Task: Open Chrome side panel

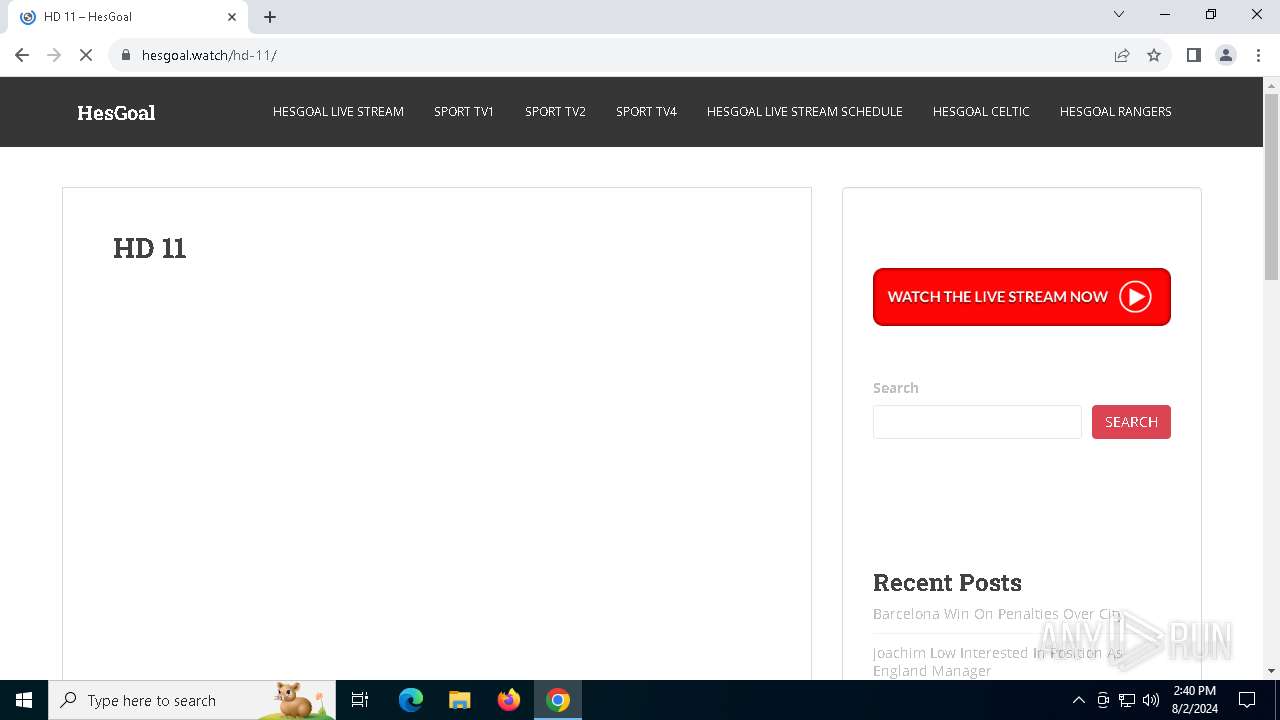Action: pos(1193,55)
